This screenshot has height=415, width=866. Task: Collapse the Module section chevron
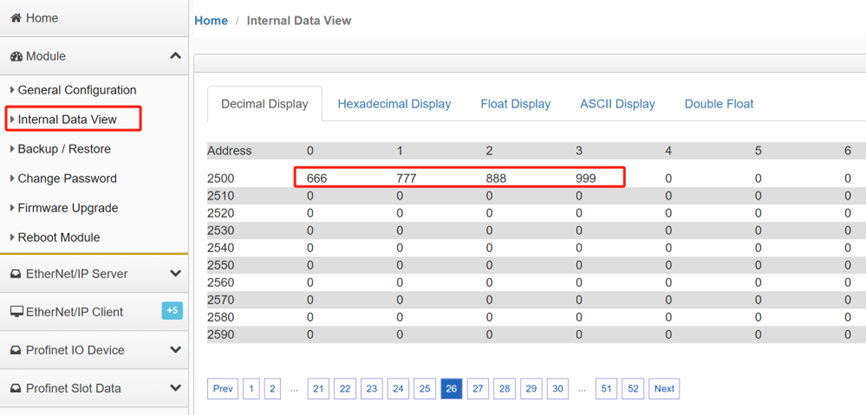(x=176, y=55)
